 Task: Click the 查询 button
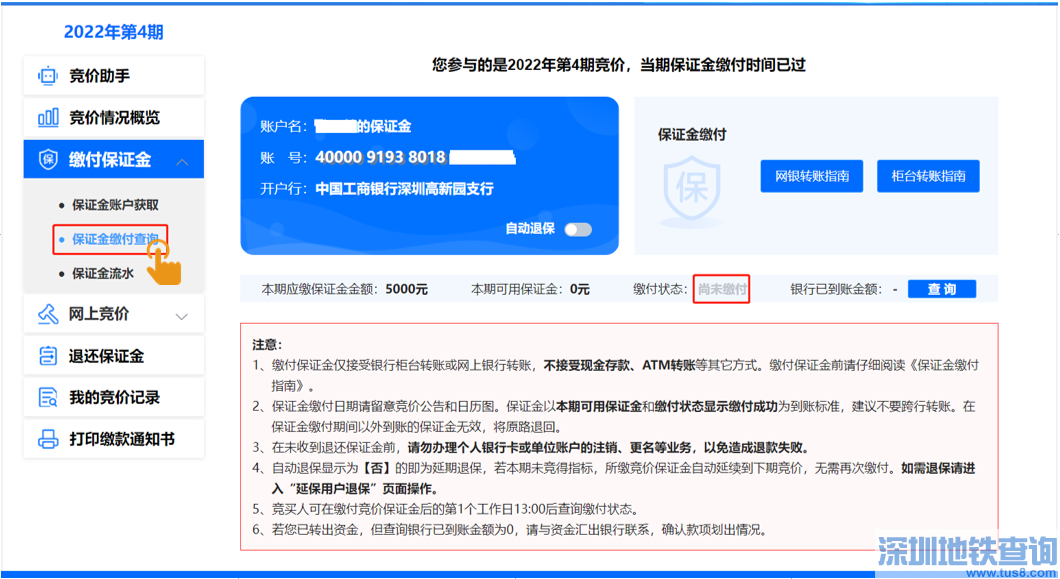pos(942,290)
